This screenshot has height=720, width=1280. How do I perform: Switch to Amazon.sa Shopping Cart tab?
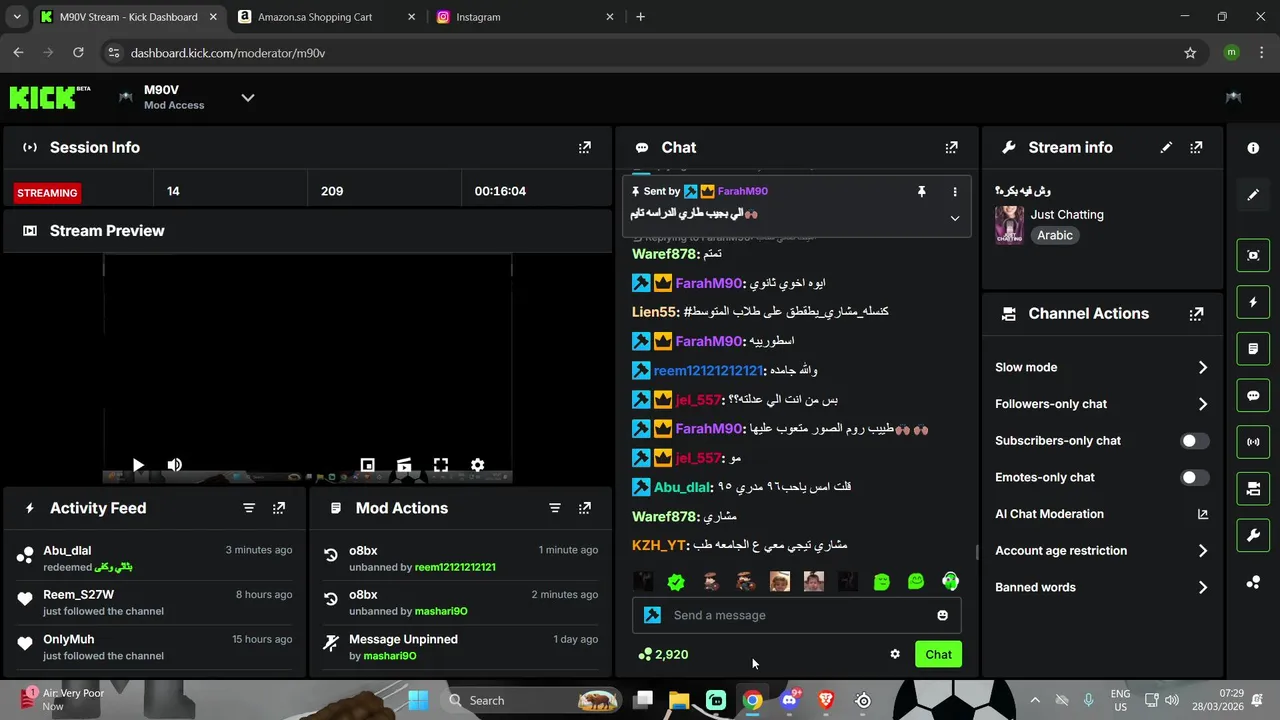[326, 17]
